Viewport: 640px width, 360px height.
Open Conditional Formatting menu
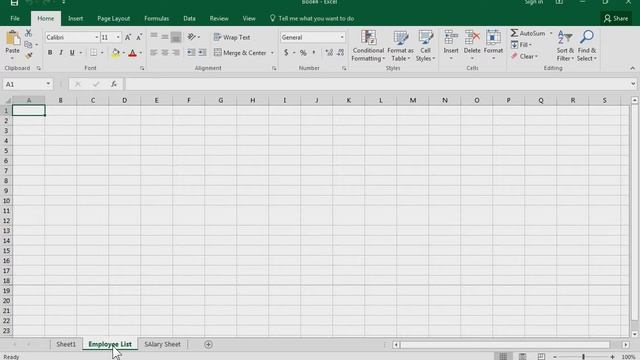pyautogui.click(x=368, y=45)
